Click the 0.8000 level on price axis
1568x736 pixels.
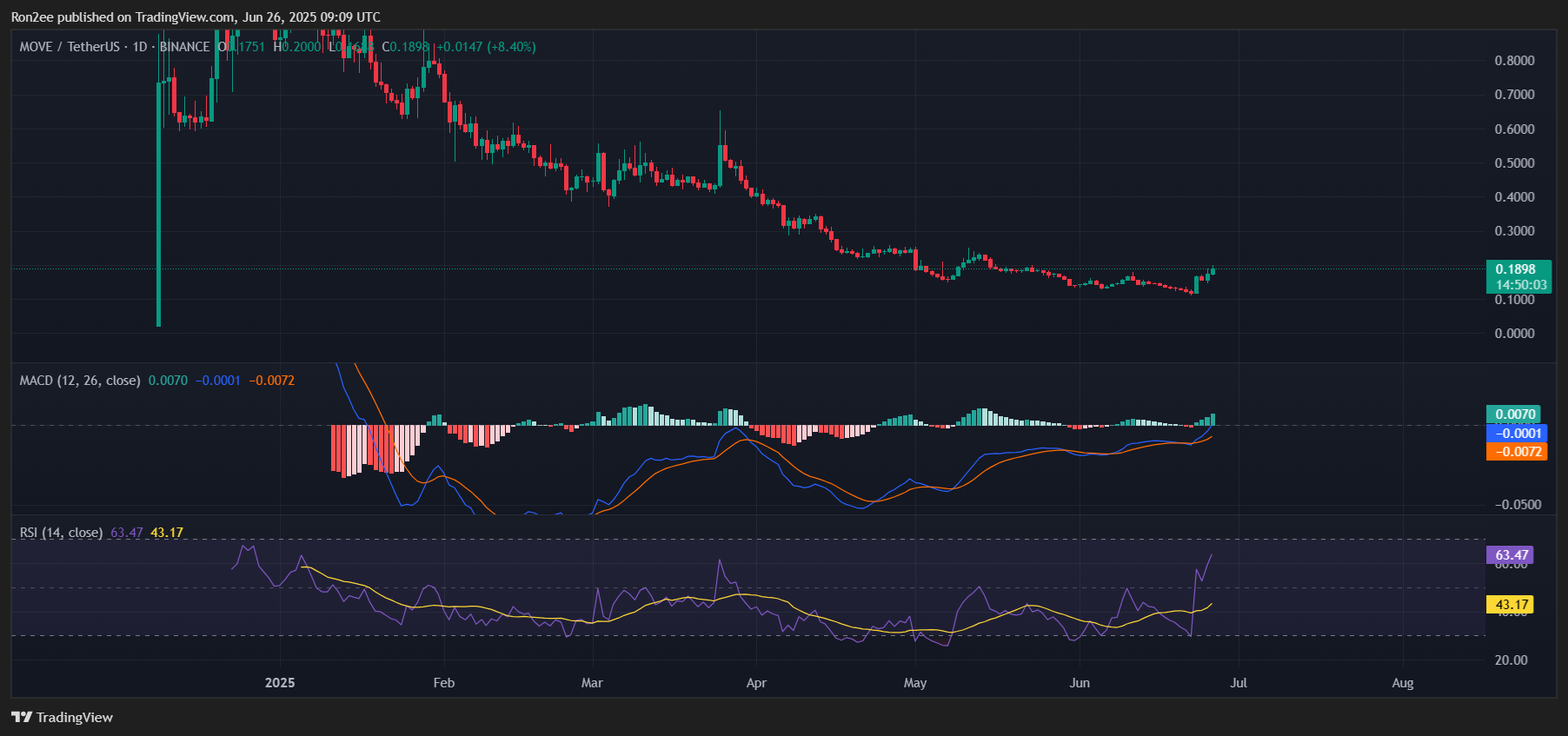point(1514,61)
